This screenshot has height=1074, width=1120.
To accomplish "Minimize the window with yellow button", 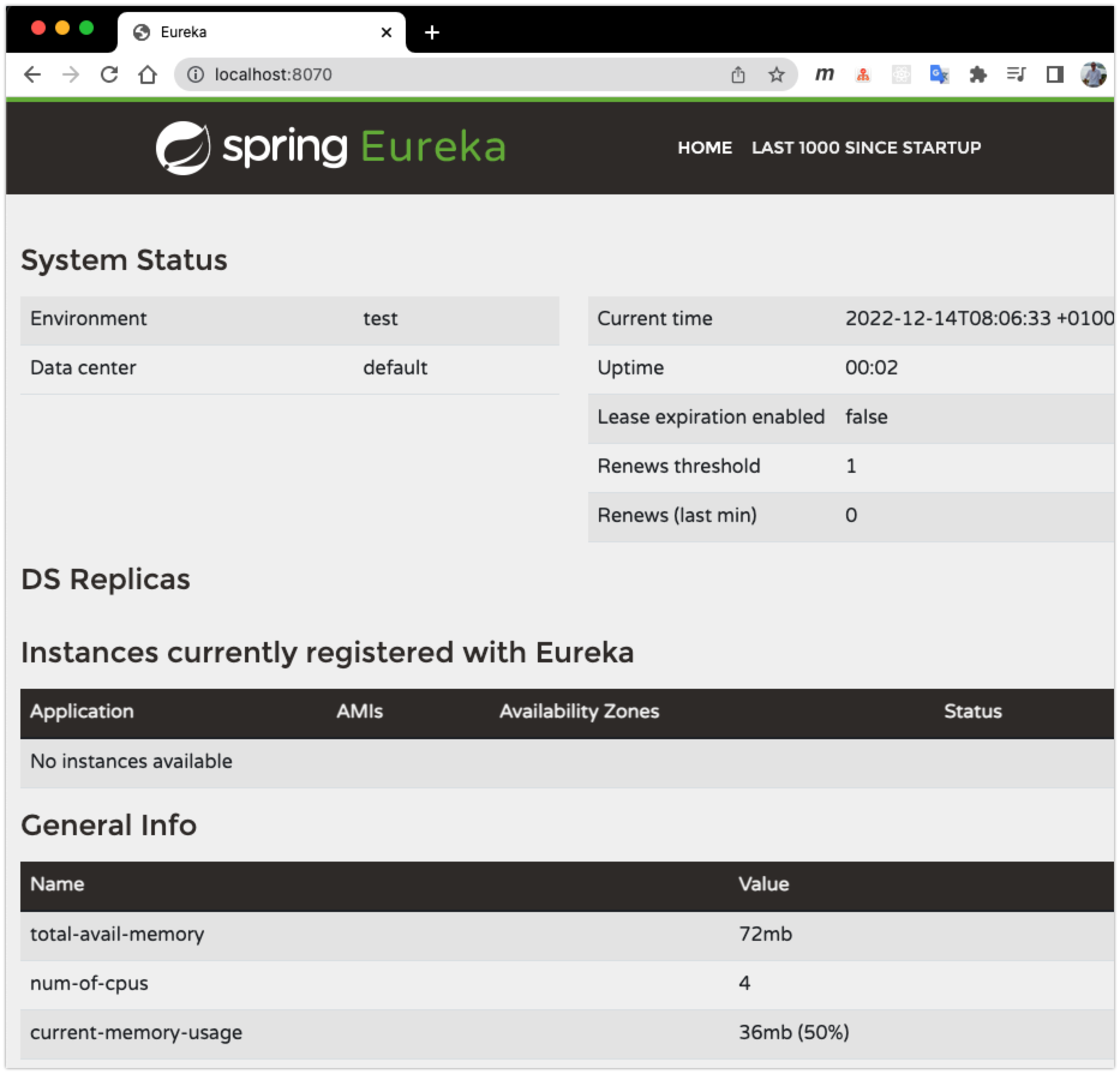I will pyautogui.click(x=62, y=28).
